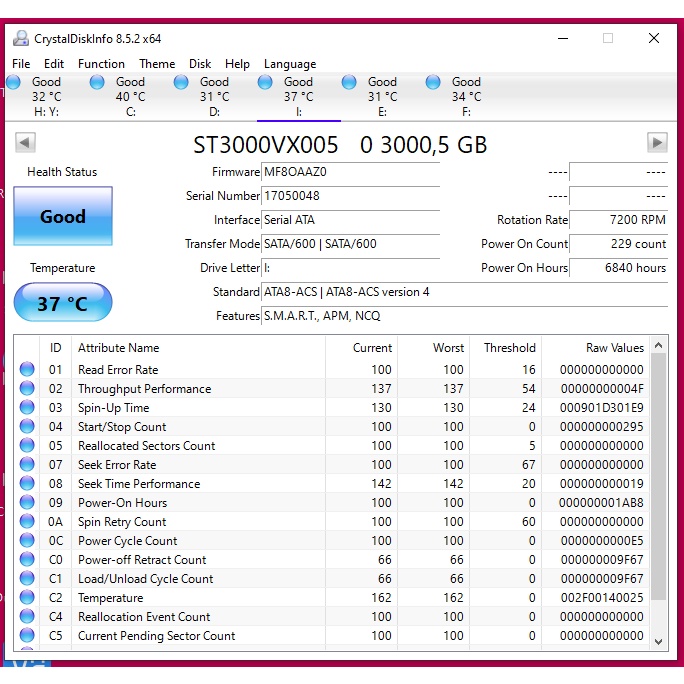684x684 pixels.
Task: Click the Drive Letter field I:
Action: point(350,268)
